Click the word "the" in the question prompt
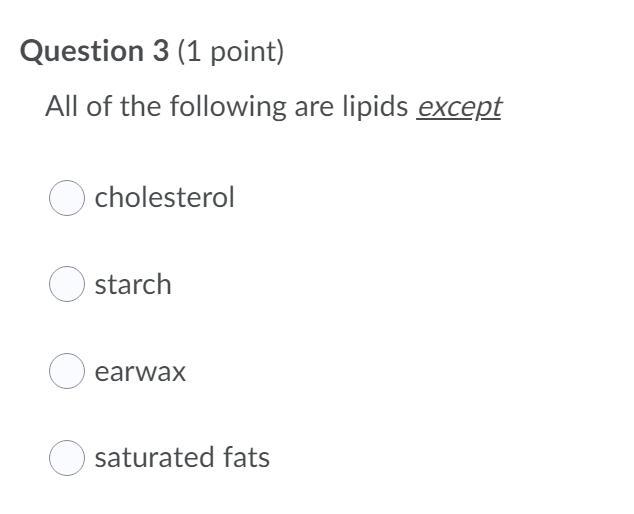This screenshot has width=634, height=514. coord(140,106)
